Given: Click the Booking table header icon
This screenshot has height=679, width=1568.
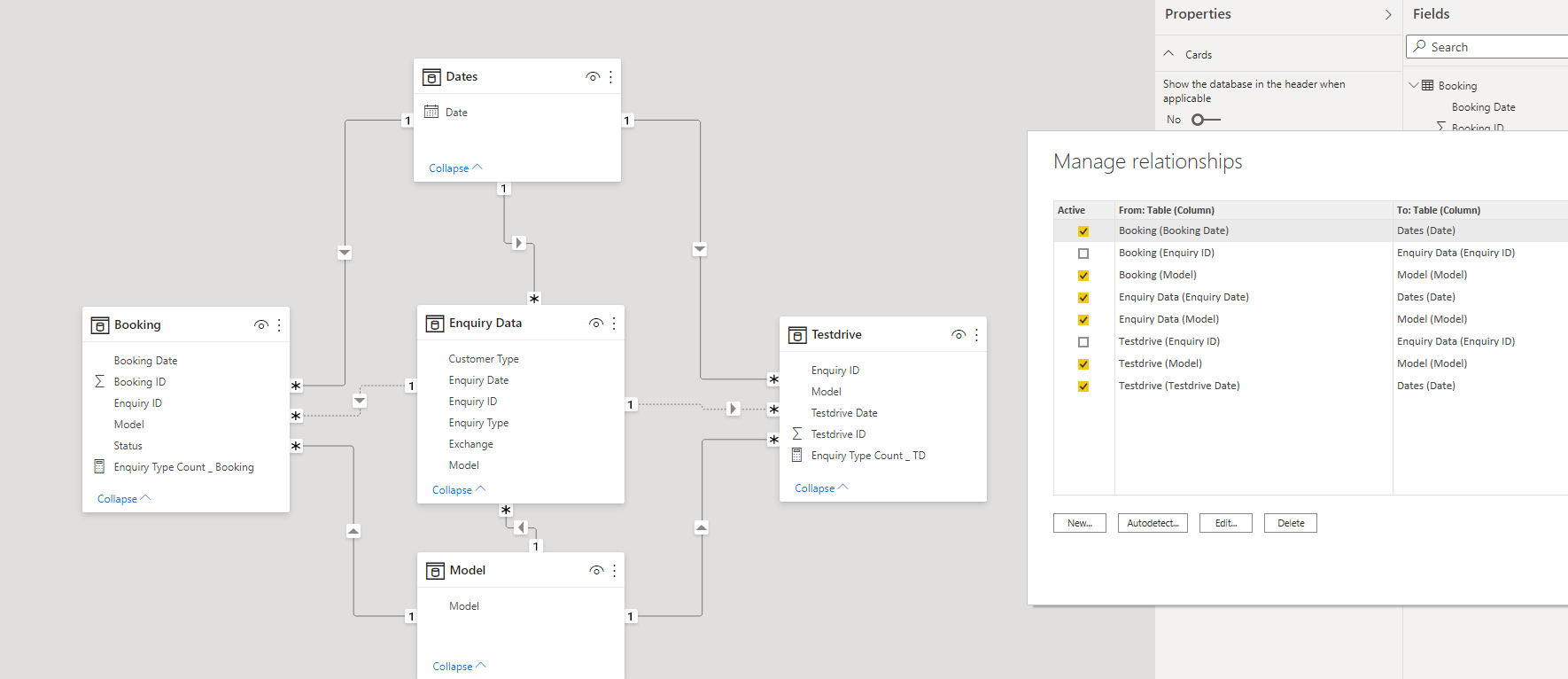Looking at the screenshot, I should tap(100, 325).
